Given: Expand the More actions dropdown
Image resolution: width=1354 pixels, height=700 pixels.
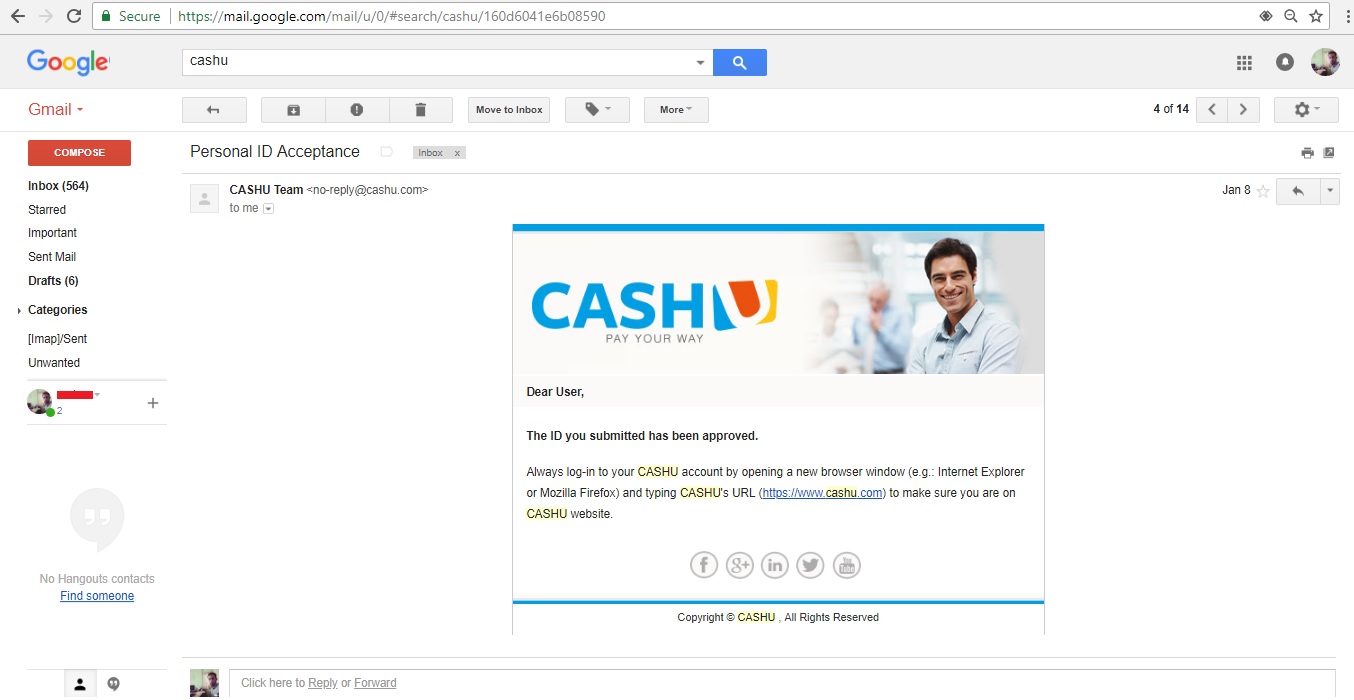Looking at the screenshot, I should (x=676, y=110).
